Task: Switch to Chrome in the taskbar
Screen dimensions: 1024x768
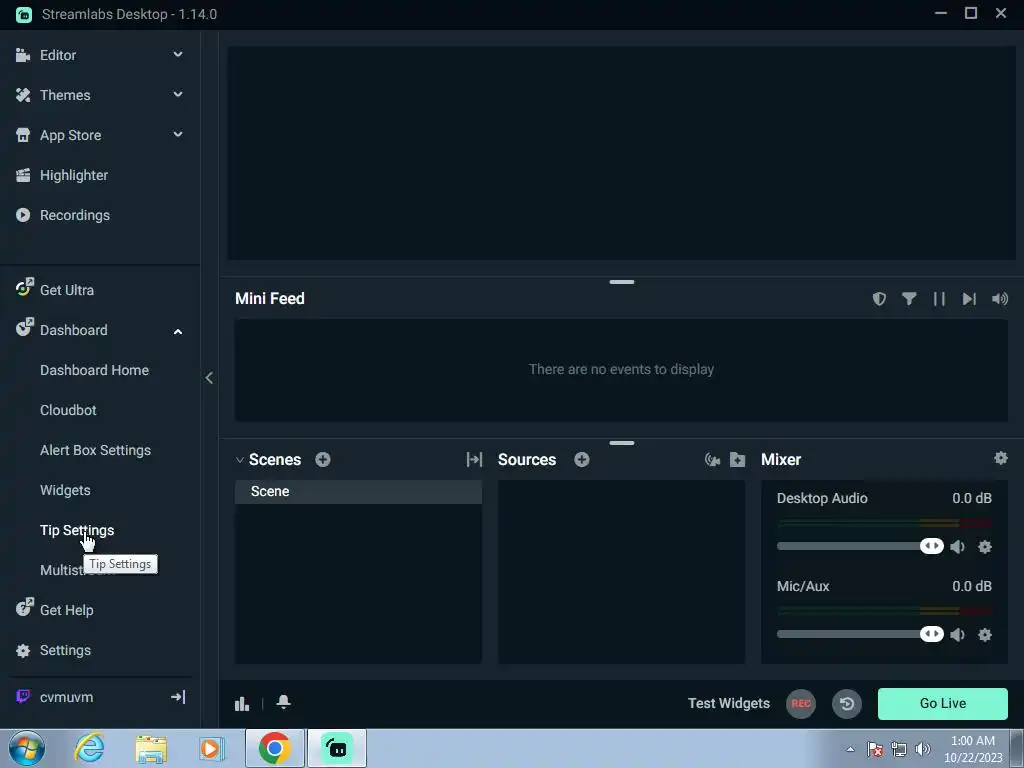Action: (274, 748)
